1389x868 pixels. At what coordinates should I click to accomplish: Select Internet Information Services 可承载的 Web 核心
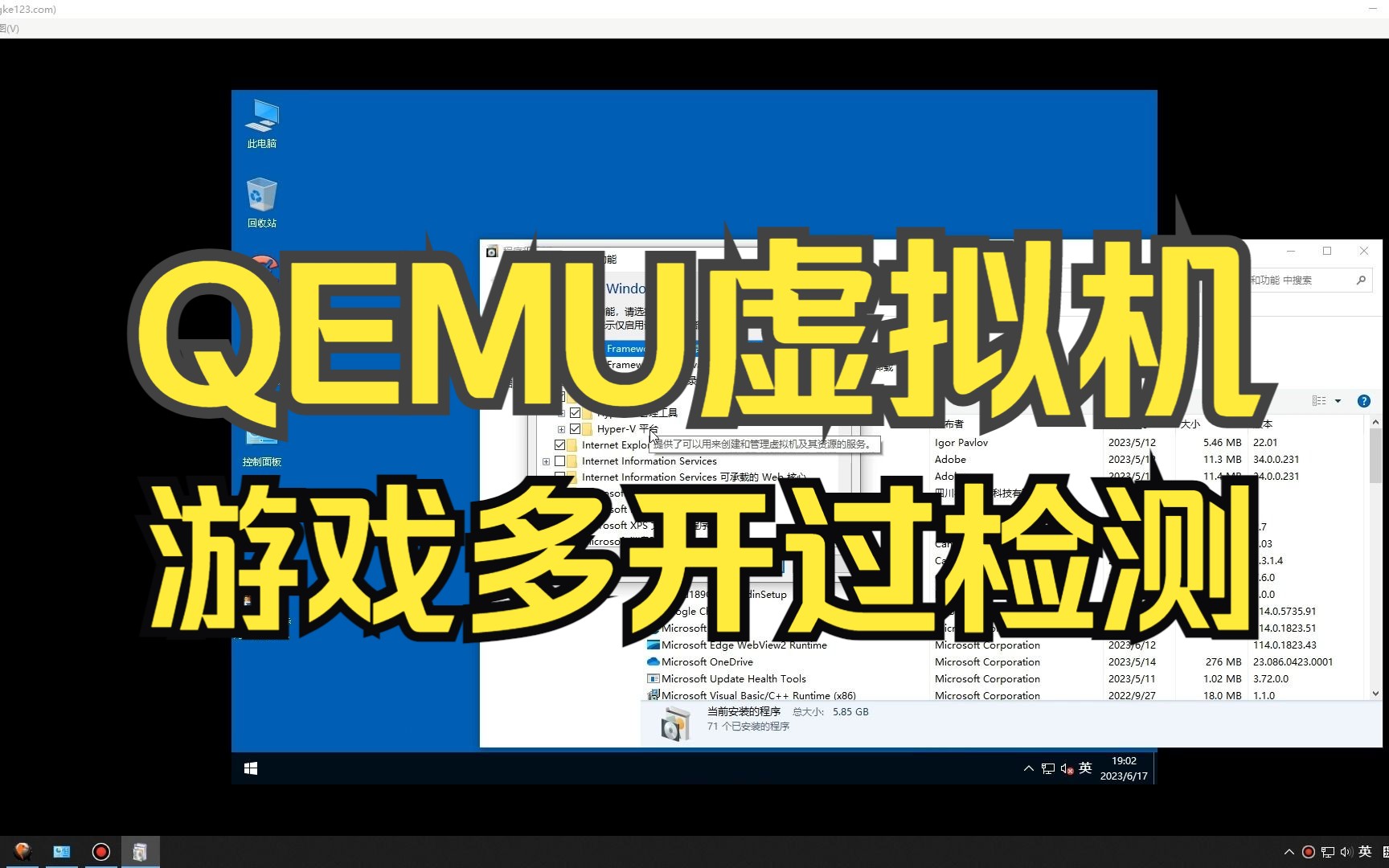pos(693,477)
